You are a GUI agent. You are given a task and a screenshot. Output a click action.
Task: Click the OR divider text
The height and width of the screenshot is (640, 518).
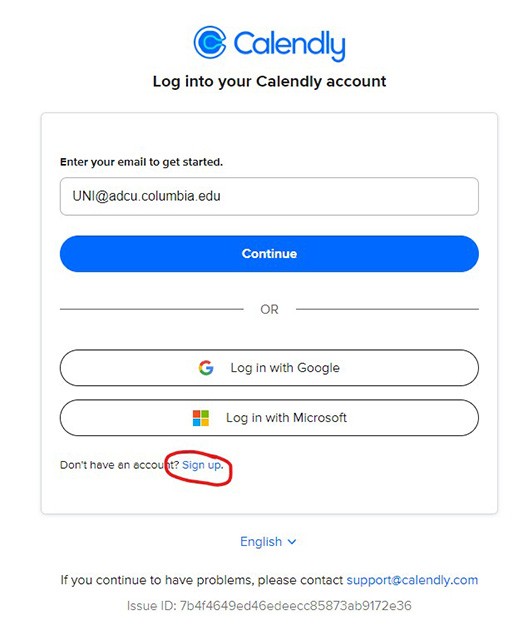tap(269, 309)
